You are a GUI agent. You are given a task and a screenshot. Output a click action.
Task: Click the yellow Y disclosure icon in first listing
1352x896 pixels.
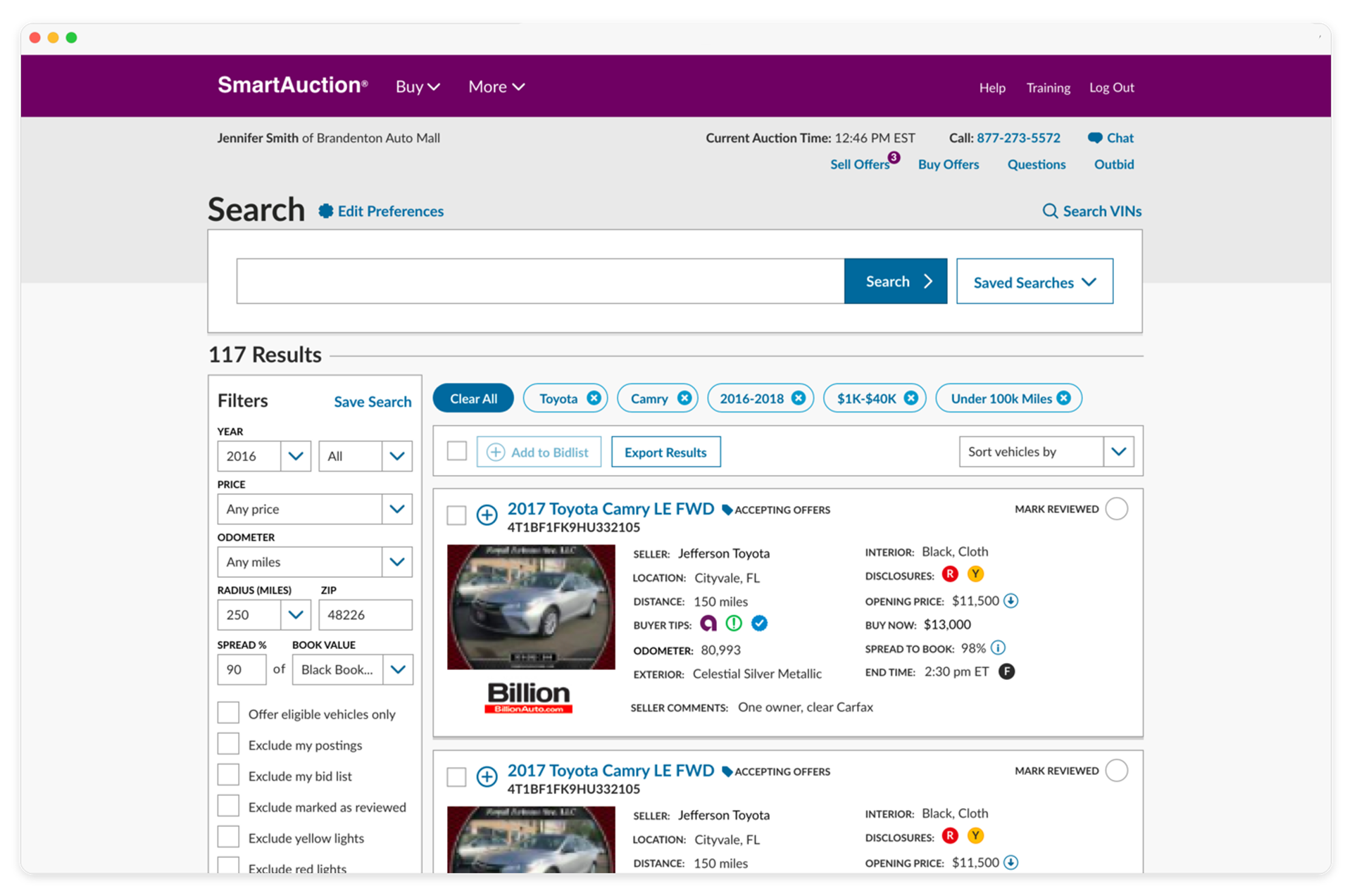975,574
